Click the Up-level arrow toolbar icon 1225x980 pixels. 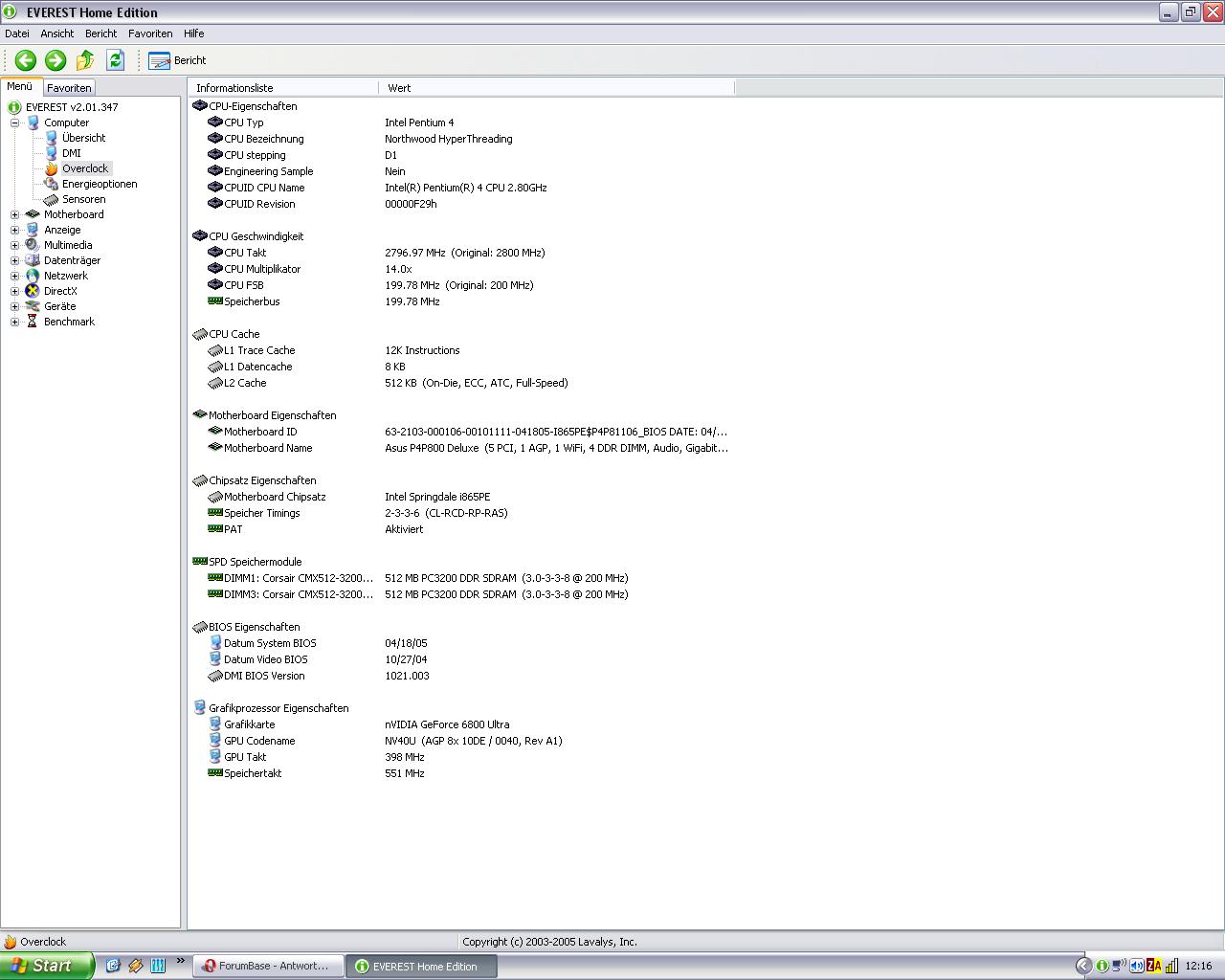85,60
